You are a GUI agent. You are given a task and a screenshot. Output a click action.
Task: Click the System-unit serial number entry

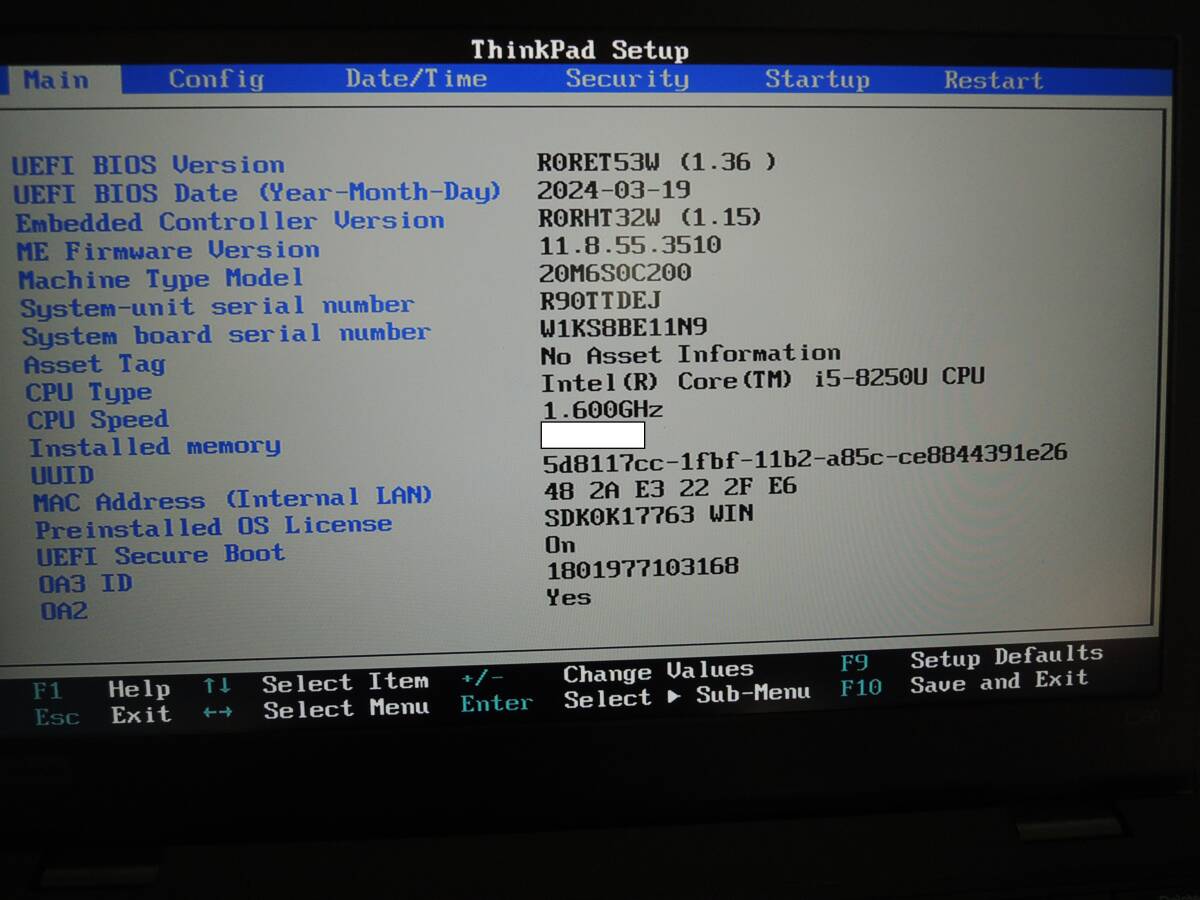click(x=217, y=306)
